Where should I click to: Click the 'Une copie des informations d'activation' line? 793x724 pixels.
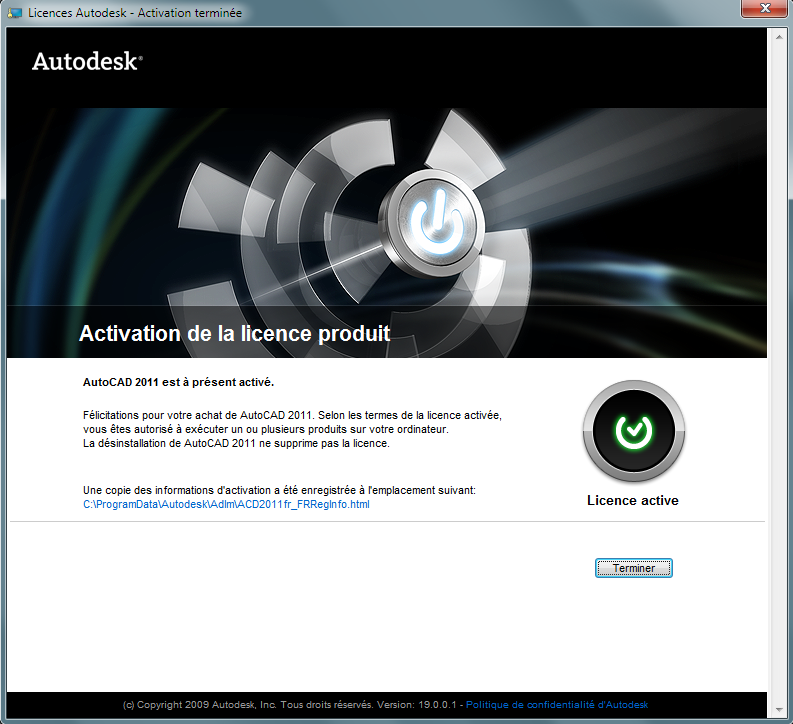click(x=279, y=490)
